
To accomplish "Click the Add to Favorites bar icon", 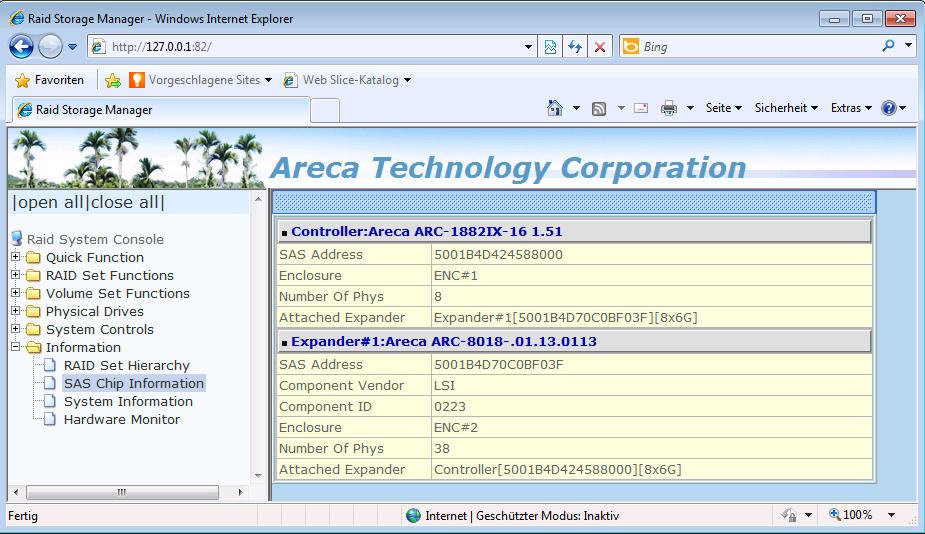I will point(113,80).
